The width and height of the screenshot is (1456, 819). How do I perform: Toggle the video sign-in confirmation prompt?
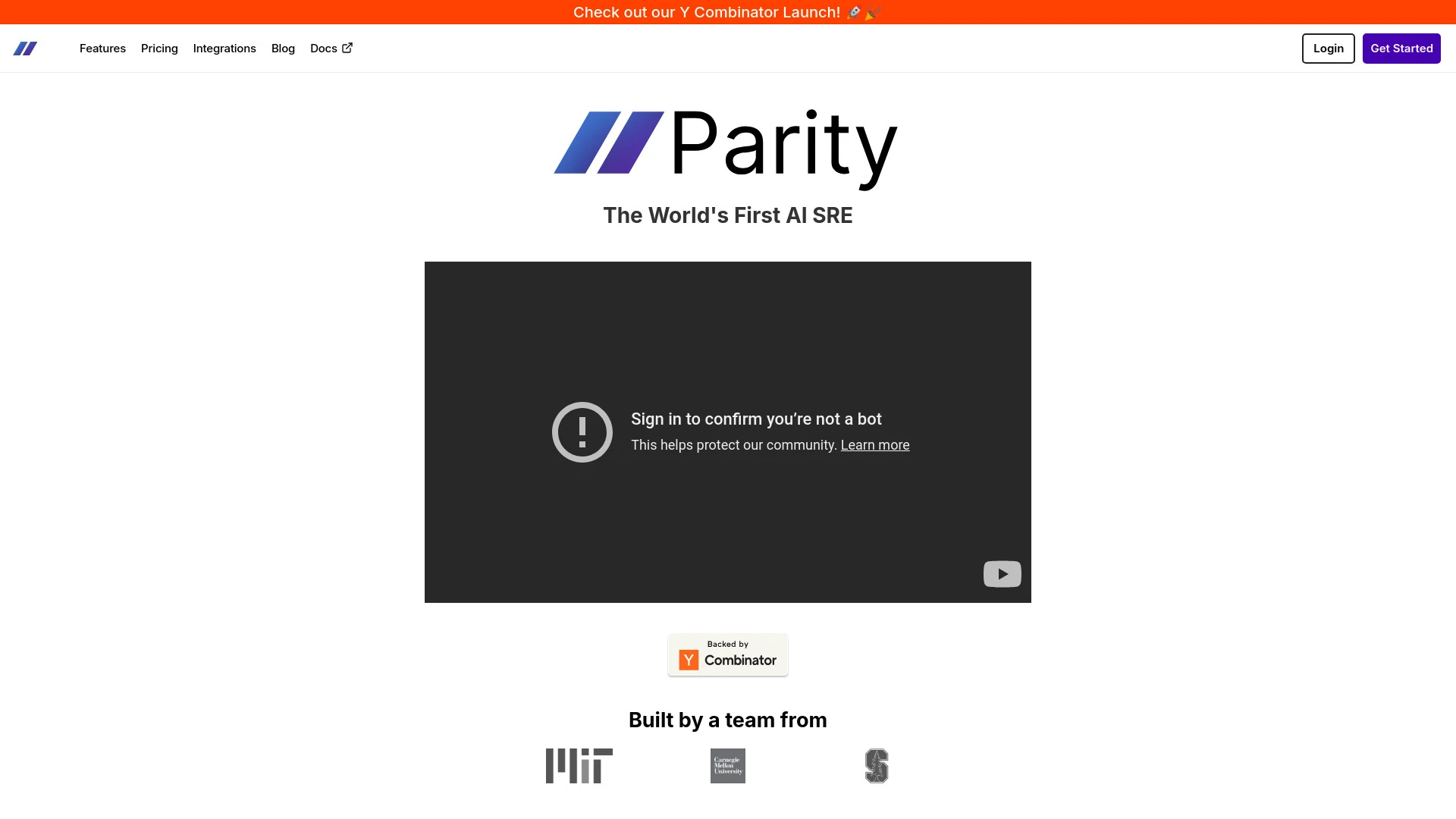click(728, 431)
